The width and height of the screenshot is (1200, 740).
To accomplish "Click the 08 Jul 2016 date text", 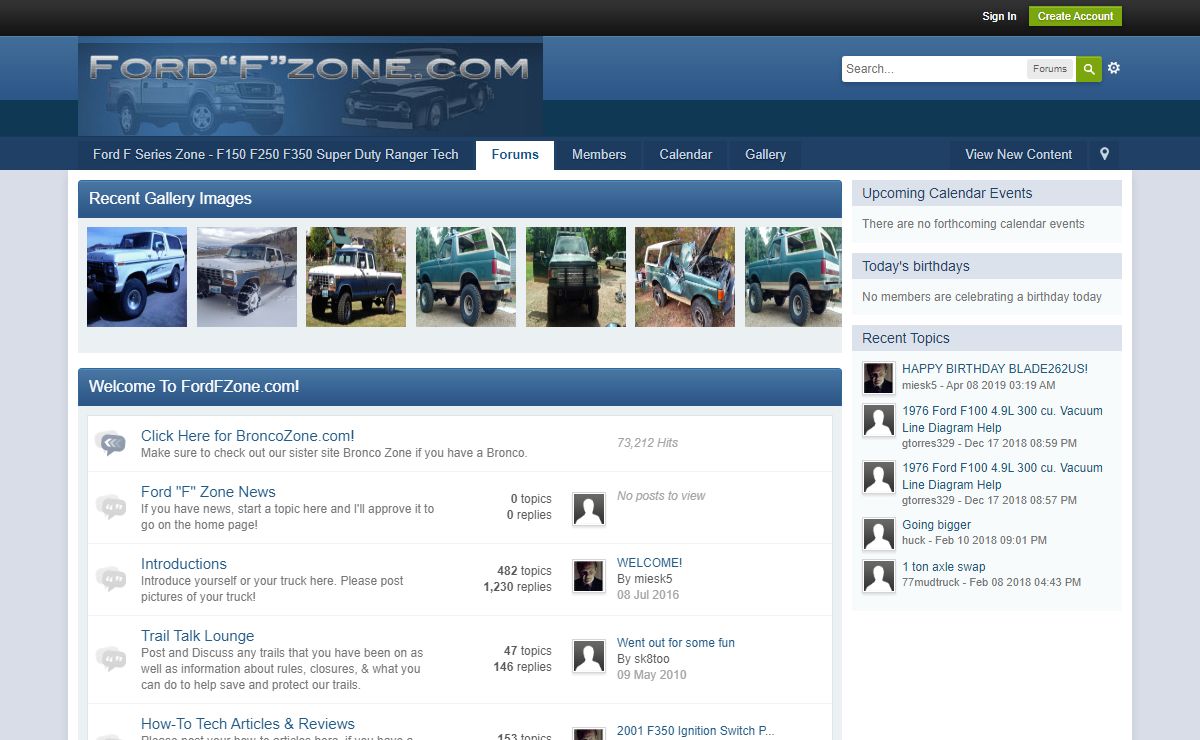I will 648,595.
